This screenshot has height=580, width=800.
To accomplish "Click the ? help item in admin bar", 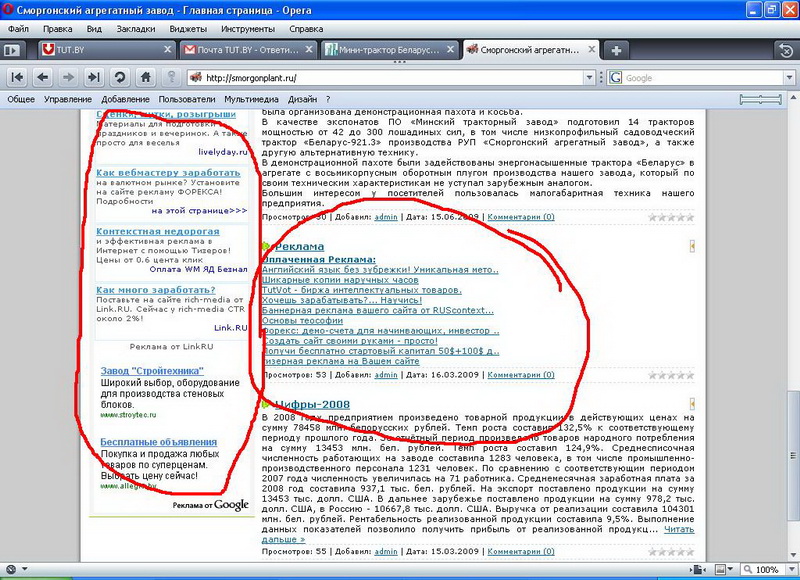I will [x=328, y=99].
